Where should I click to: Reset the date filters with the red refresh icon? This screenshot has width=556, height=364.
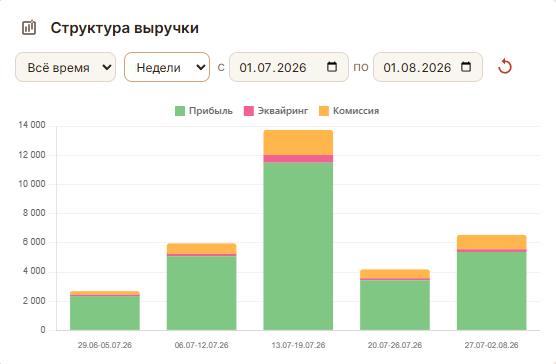pyautogui.click(x=505, y=67)
